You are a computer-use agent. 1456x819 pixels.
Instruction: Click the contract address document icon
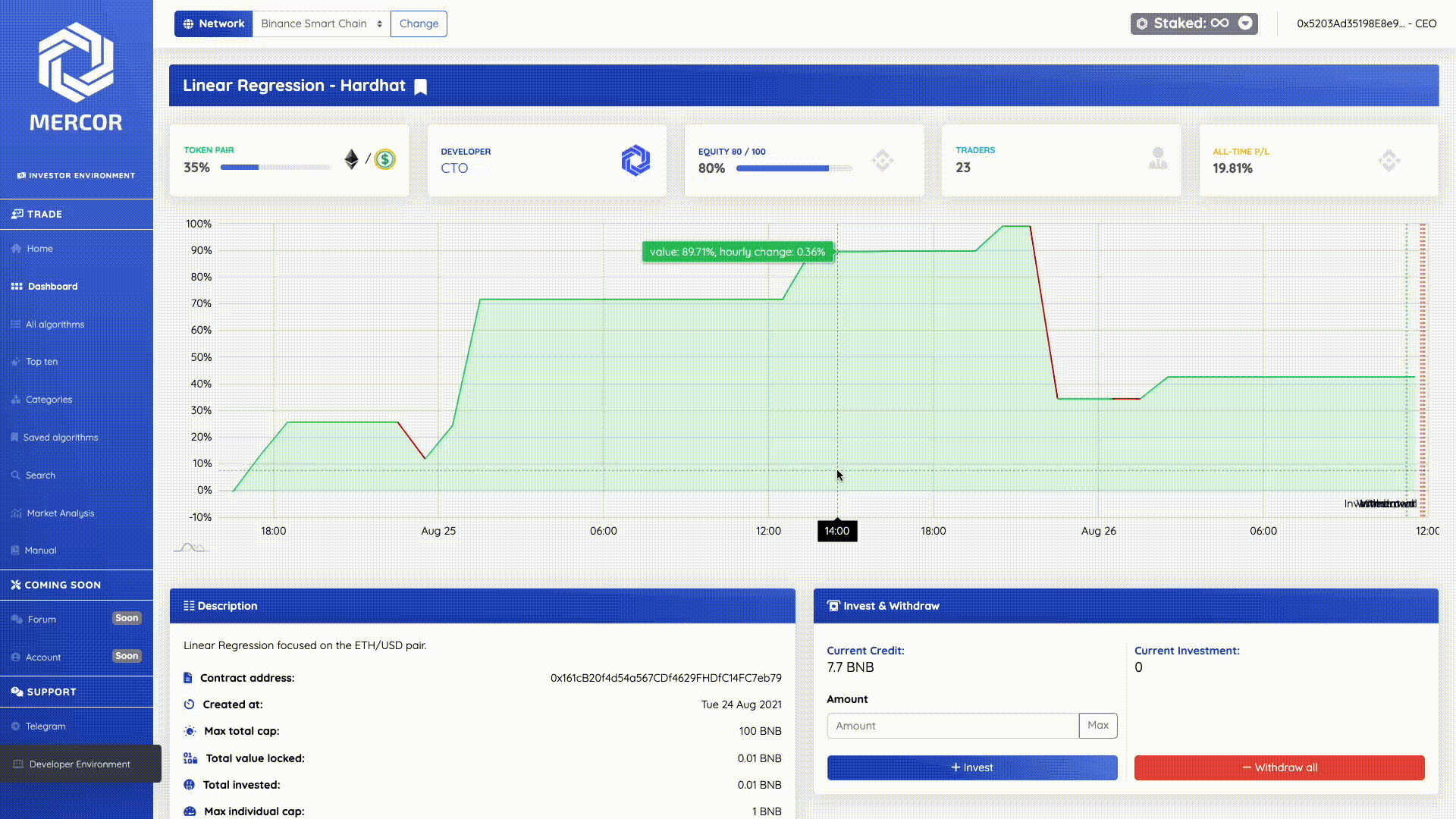188,678
